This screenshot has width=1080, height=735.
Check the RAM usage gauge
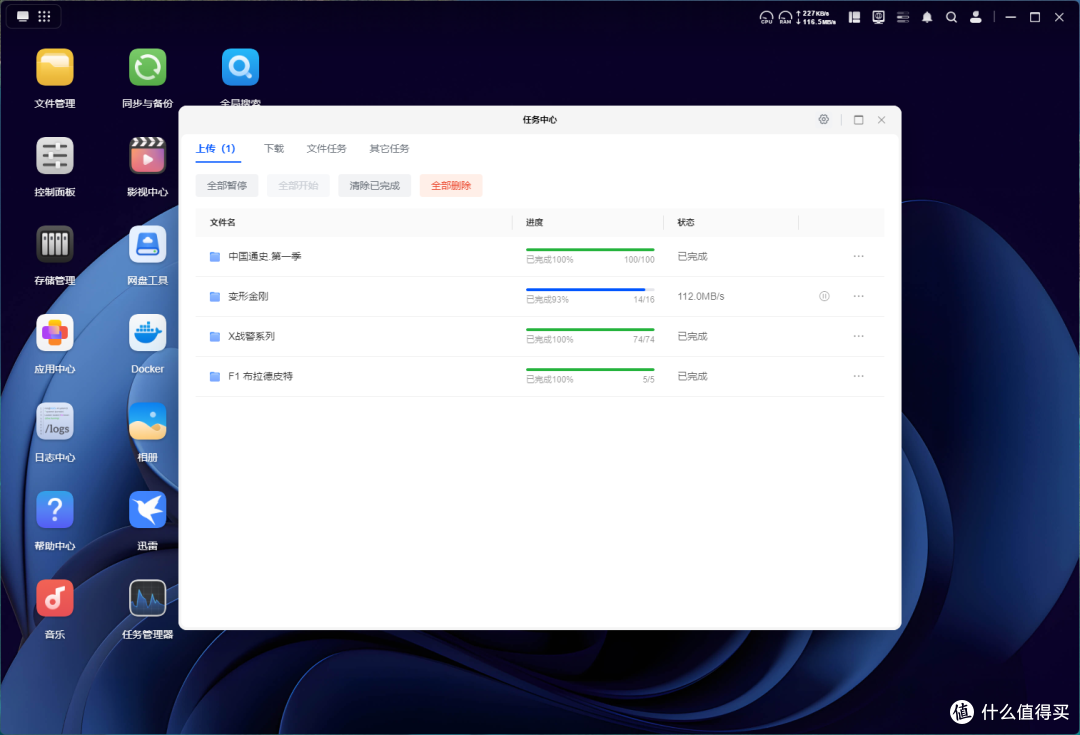click(785, 17)
